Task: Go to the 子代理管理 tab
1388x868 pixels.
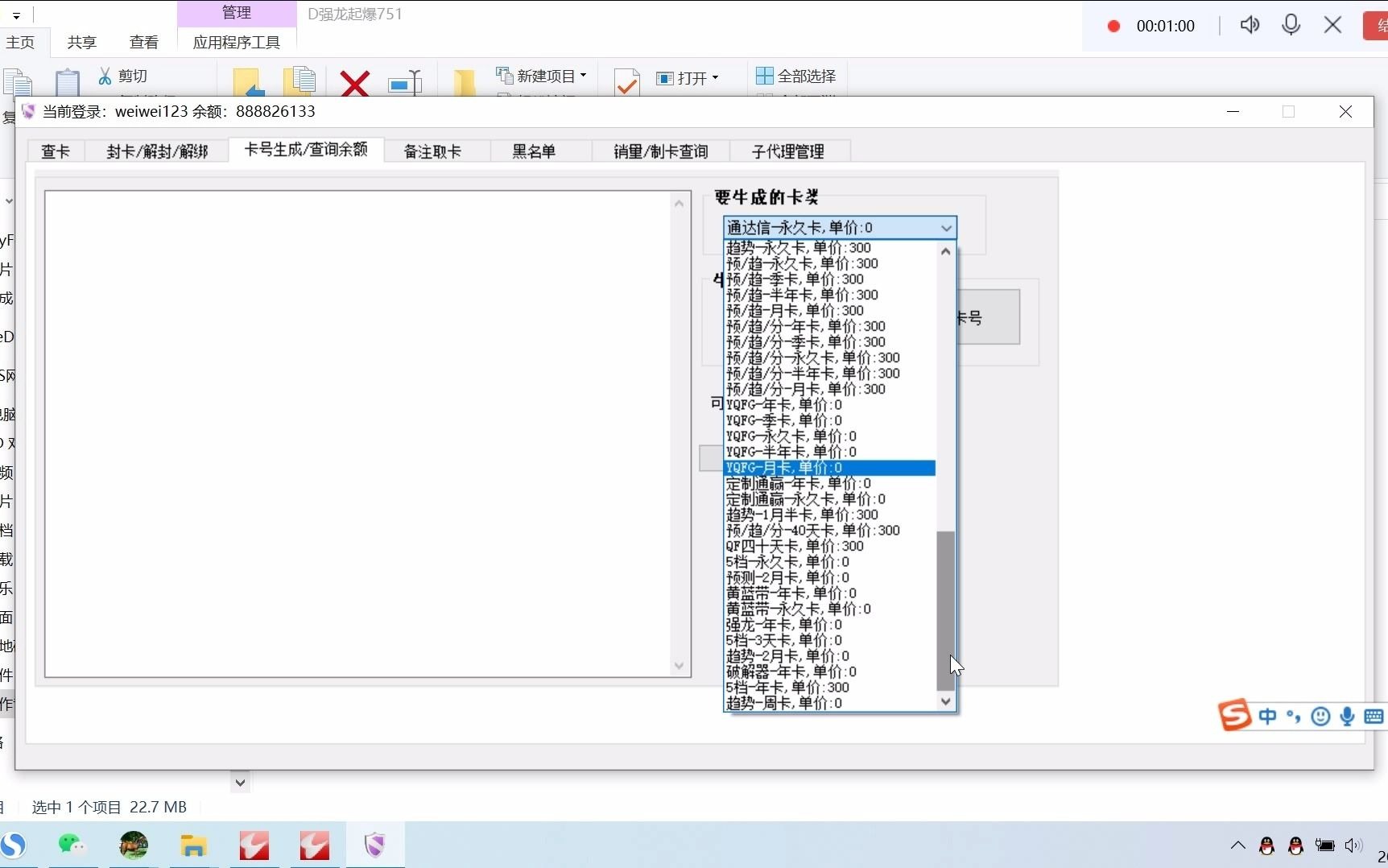Action: point(788,151)
